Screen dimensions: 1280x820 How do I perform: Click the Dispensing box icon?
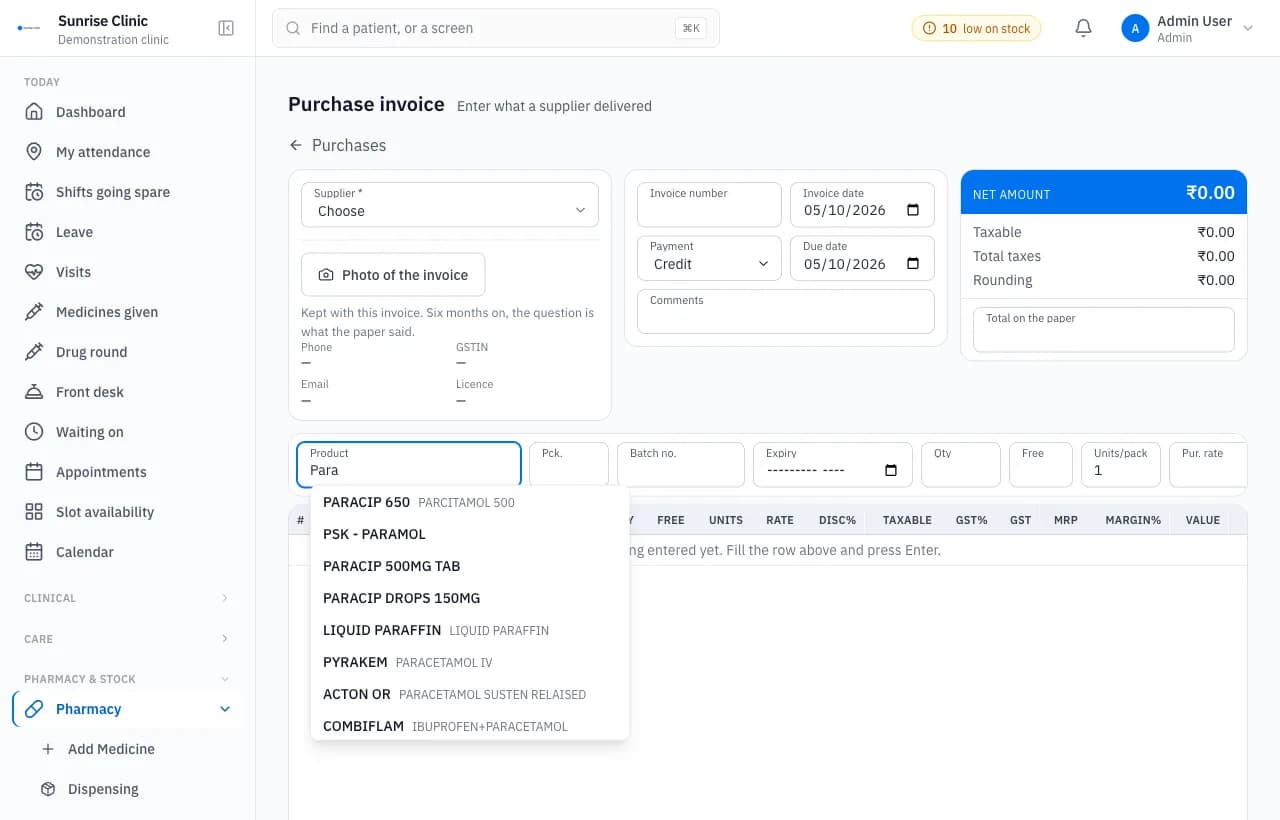pos(48,789)
